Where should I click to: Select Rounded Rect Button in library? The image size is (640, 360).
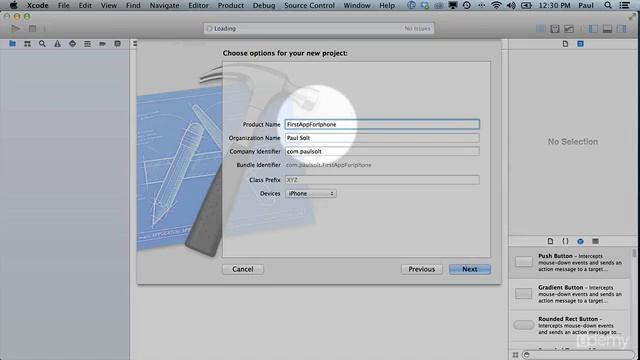[570, 325]
